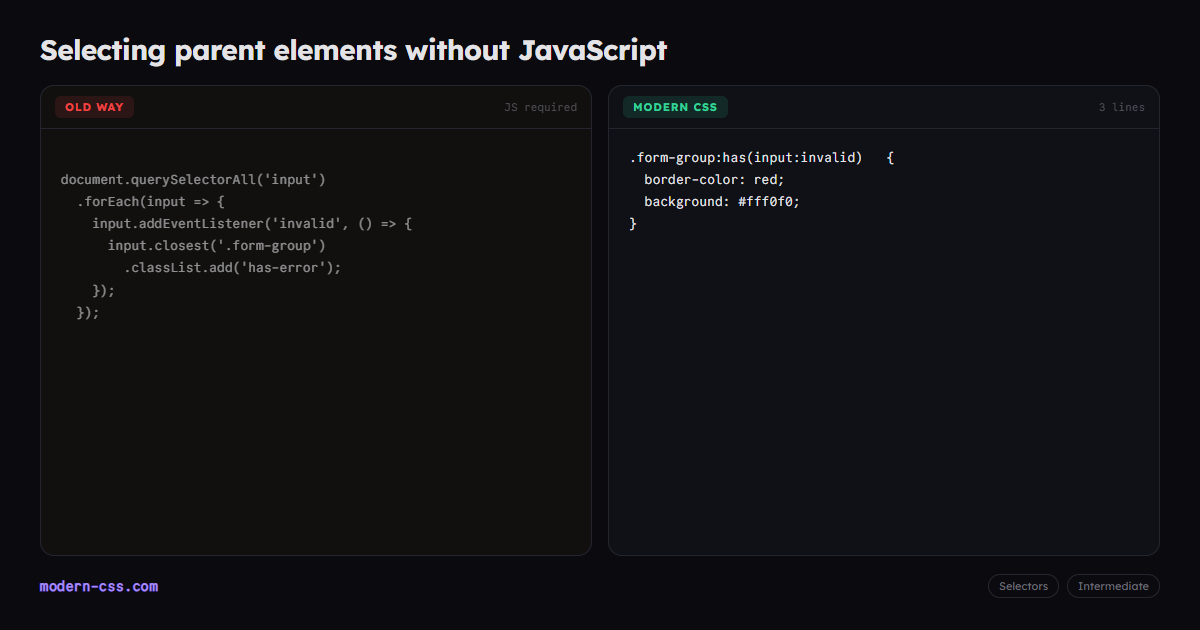Click the MODERN CSS badge

[x=675, y=107]
